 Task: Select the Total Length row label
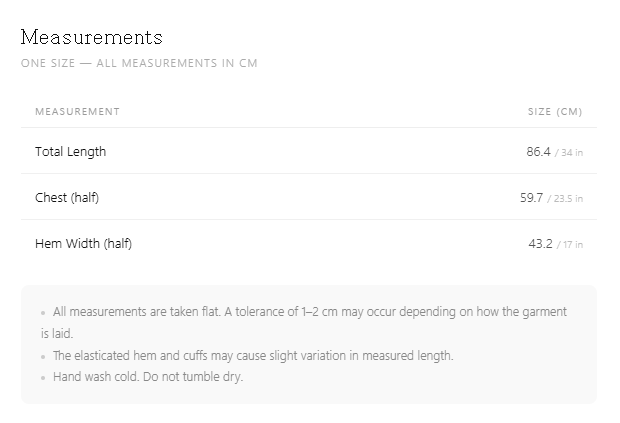(x=70, y=152)
